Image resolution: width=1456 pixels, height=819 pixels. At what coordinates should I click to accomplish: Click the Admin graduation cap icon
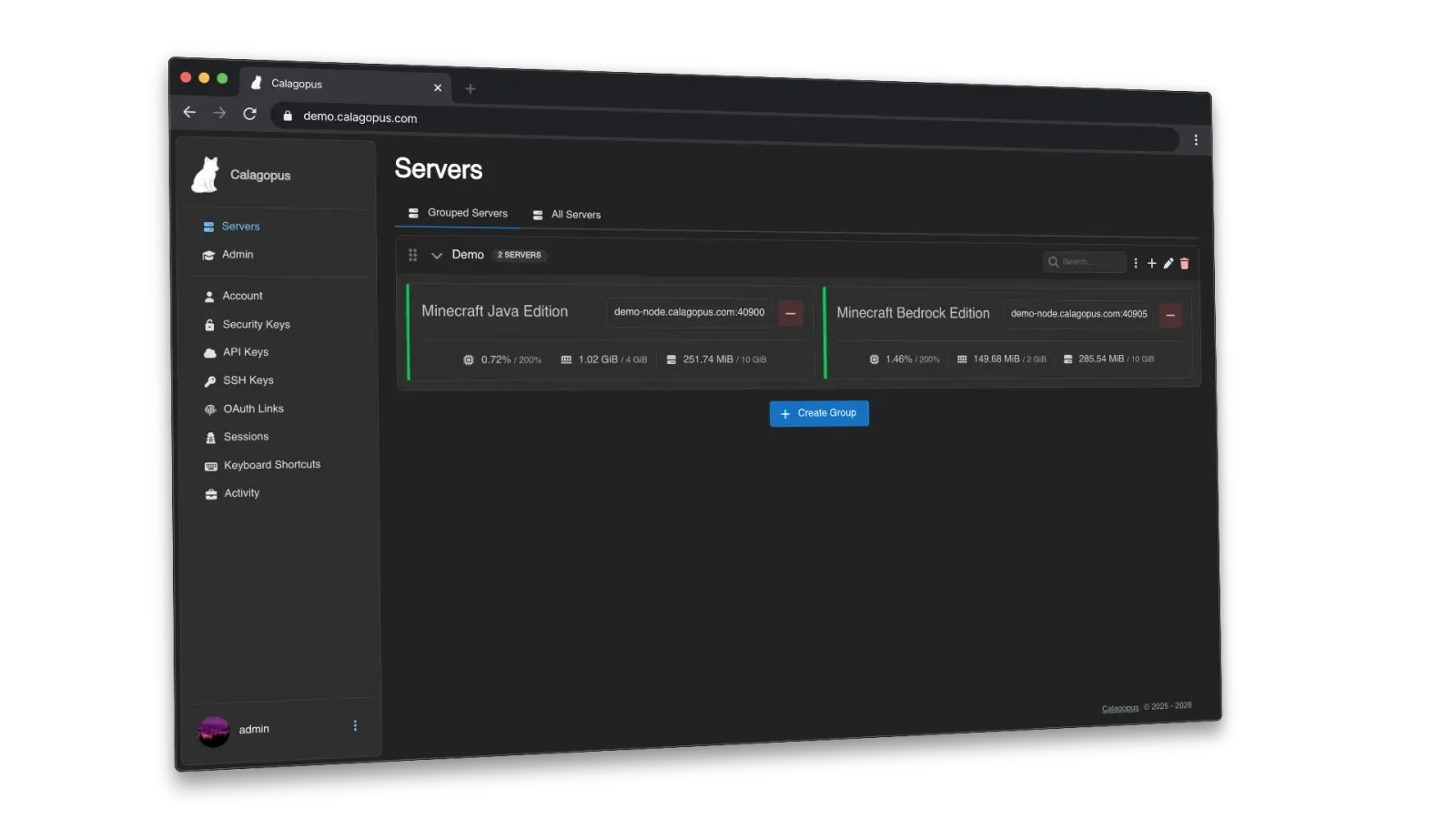point(208,256)
